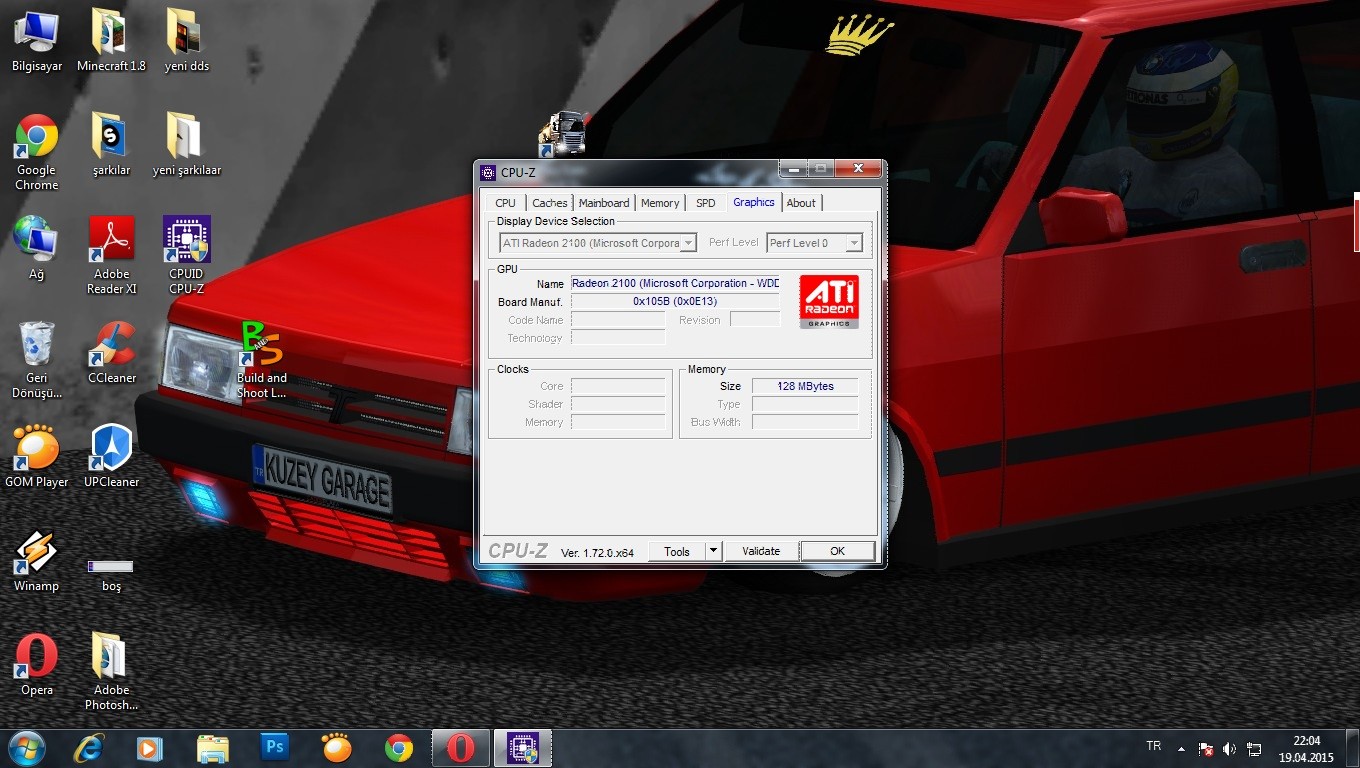Click the ATI Radeon Graphics logo
Screen dimensions: 1360x768
829,302
